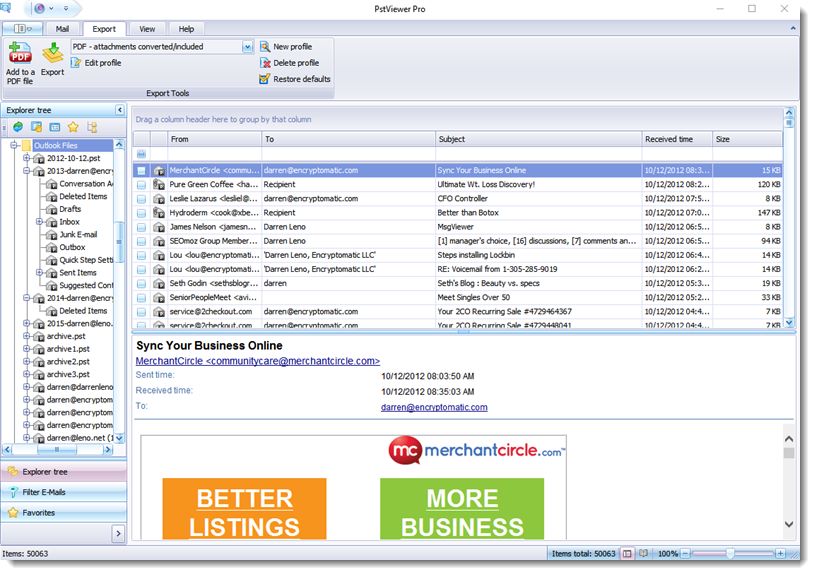815x575 pixels.
Task: Click MORE BUSINESS green banner
Action: 462,509
